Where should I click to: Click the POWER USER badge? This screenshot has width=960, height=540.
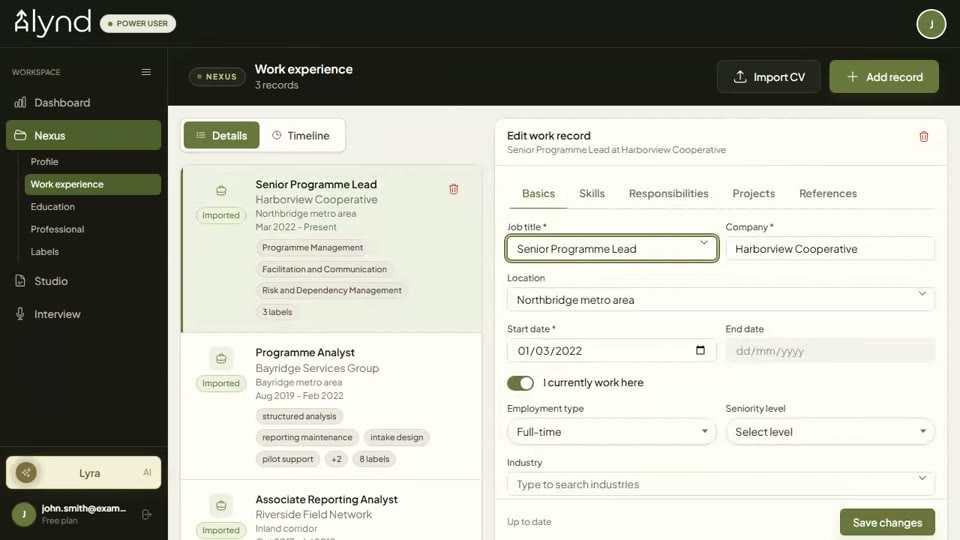tap(138, 23)
